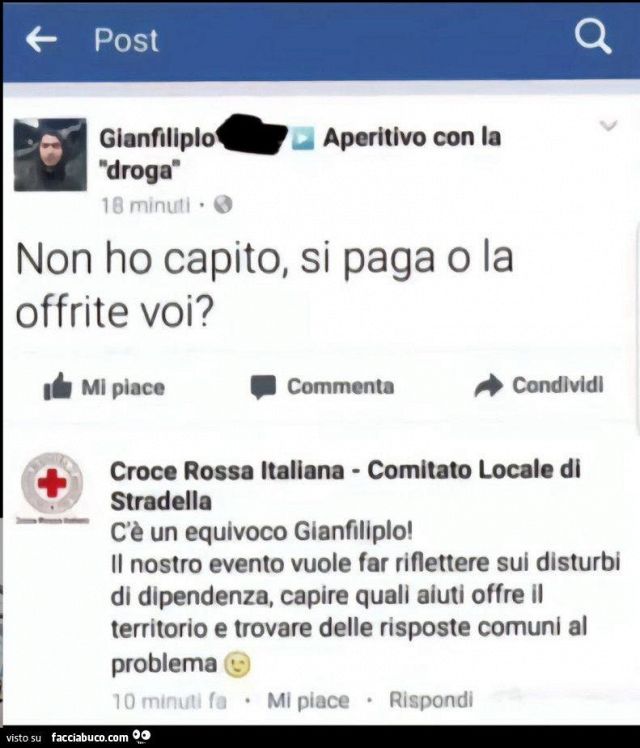Image resolution: width=640 pixels, height=748 pixels.
Task: Click the 10 minuti fa comment timestamp
Action: (x=169, y=701)
